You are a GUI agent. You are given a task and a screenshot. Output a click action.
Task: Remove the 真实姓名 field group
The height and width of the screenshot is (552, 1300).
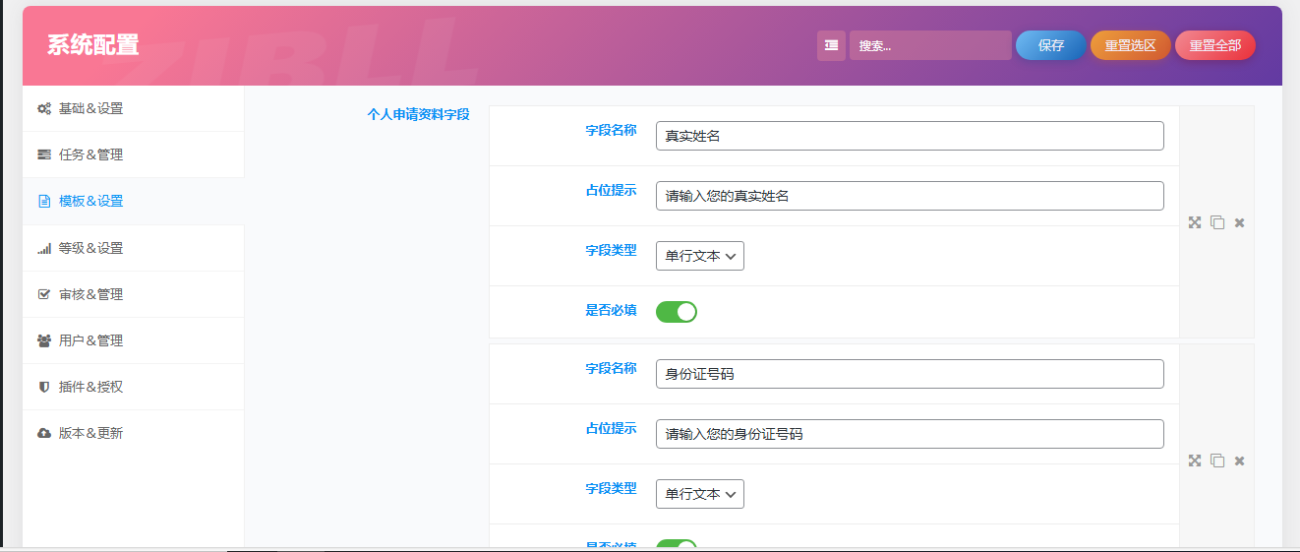coord(1239,223)
